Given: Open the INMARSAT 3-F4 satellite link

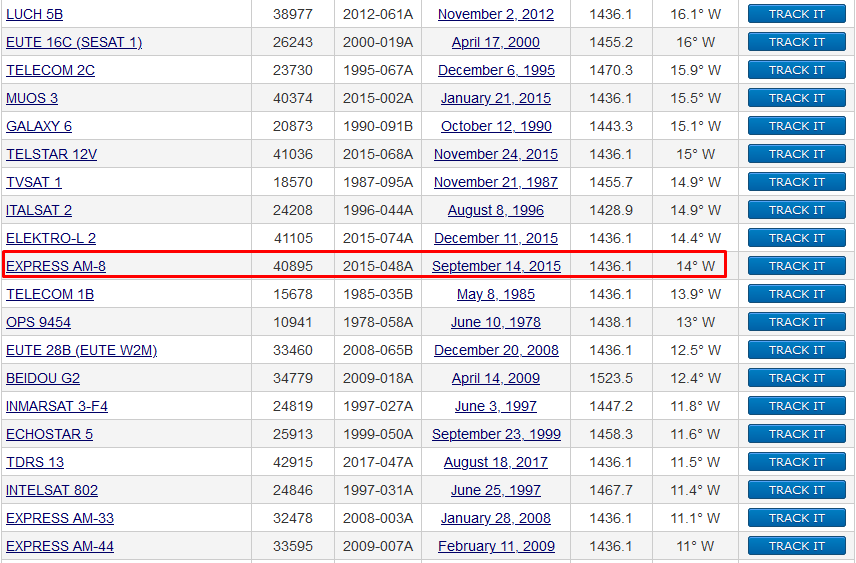Looking at the screenshot, I should click(57, 407).
